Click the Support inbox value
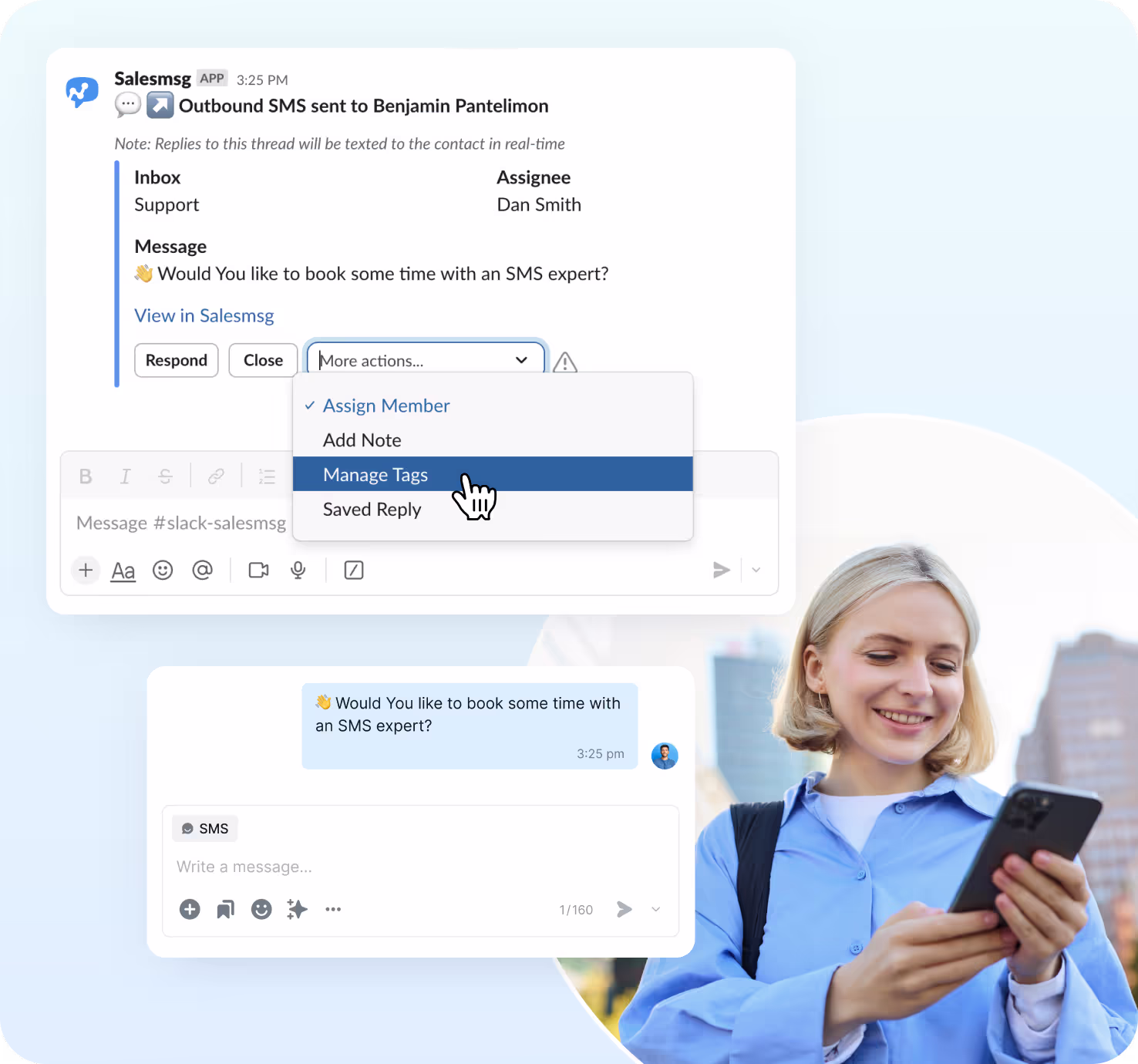 click(167, 205)
